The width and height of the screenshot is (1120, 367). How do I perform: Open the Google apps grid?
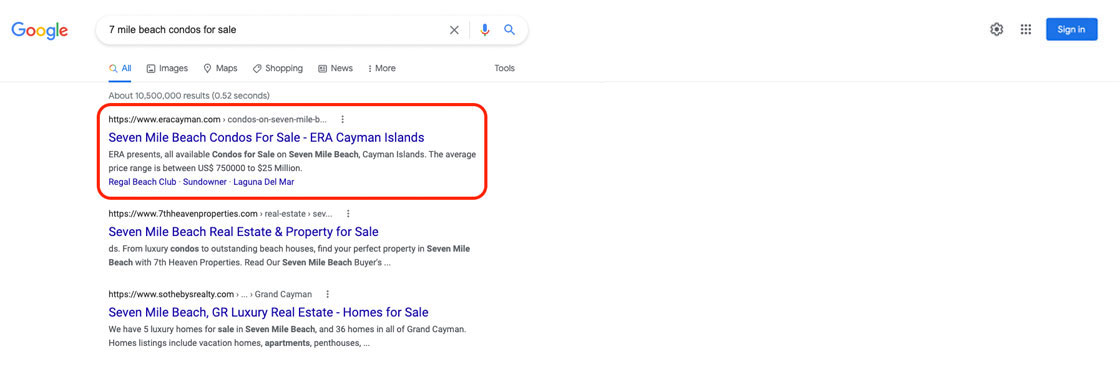tap(1026, 29)
